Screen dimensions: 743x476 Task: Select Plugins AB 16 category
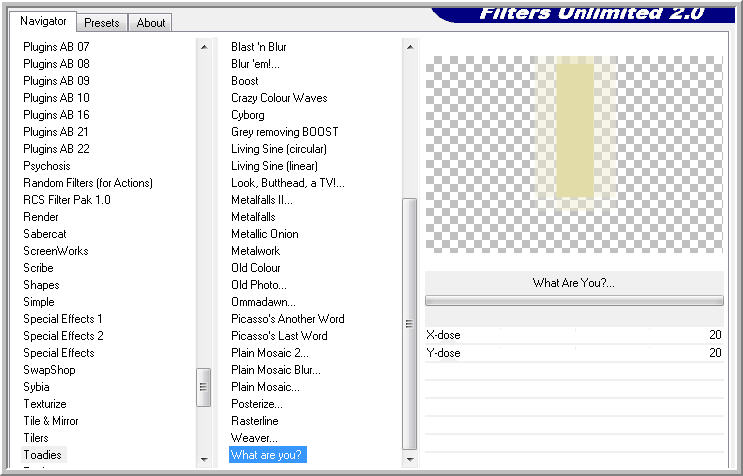[56, 115]
